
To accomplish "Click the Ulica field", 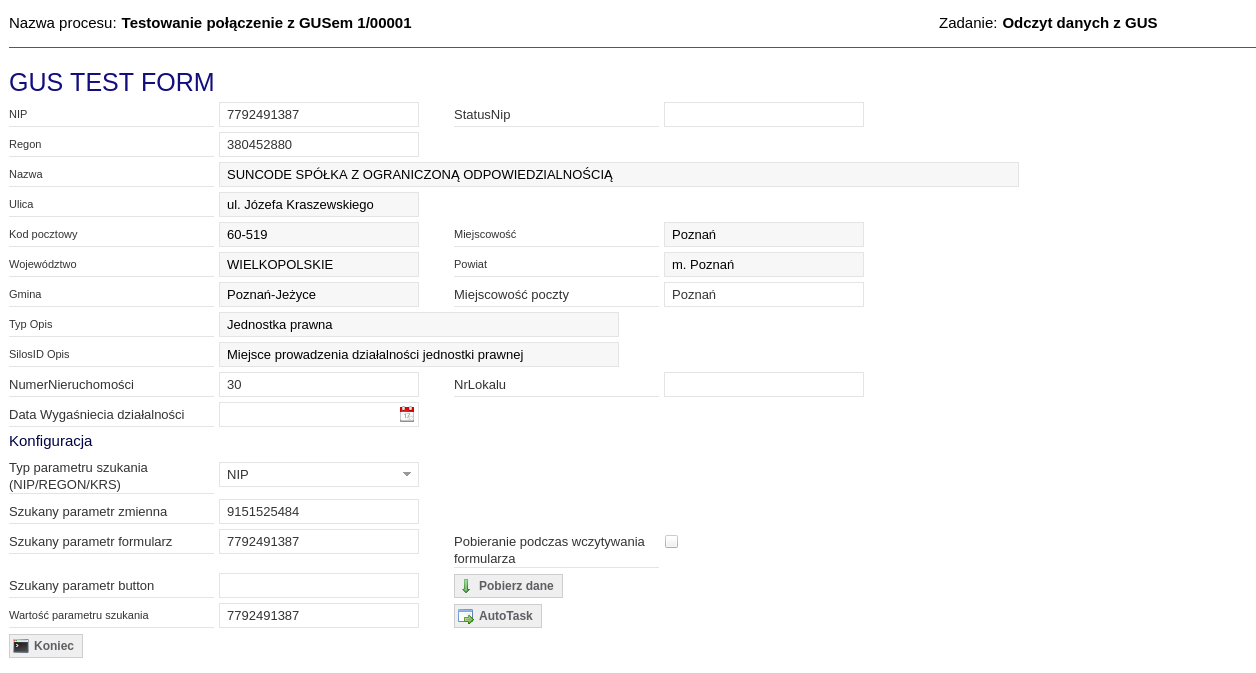I will [x=319, y=204].
